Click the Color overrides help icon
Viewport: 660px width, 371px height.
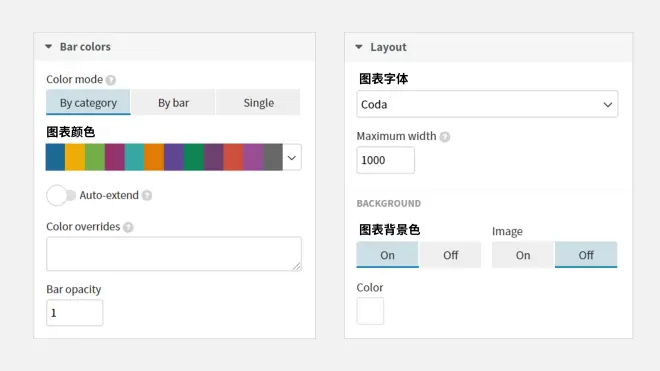pos(128,227)
